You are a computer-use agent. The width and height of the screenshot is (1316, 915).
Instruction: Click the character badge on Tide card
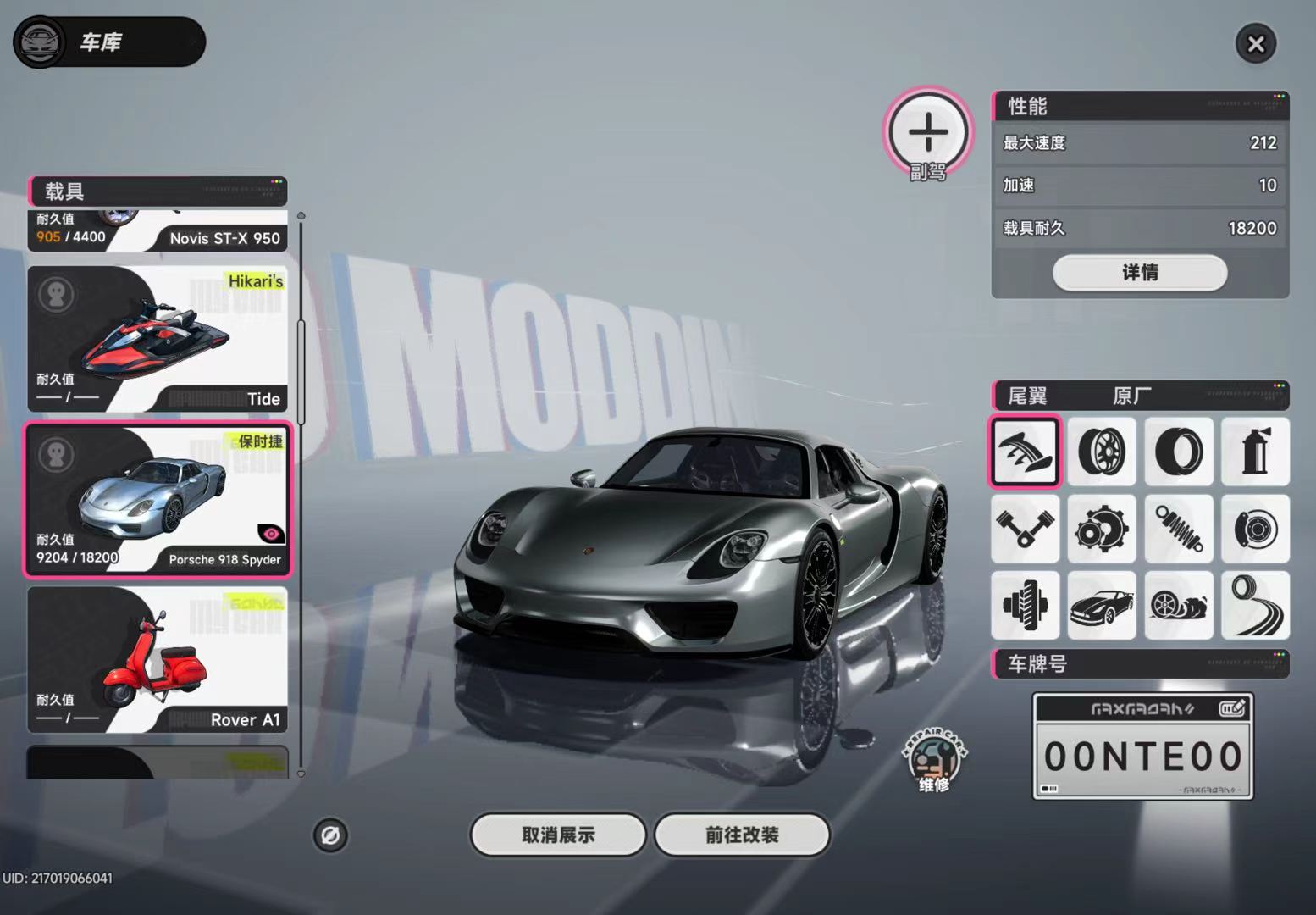click(57, 295)
